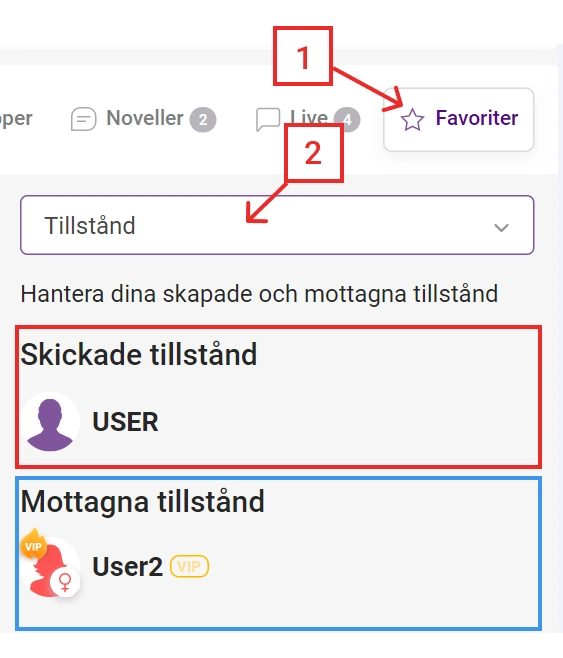The width and height of the screenshot is (563, 658).
Task: Click the partially visible tab ending in 'per'
Action: [x=16, y=119]
